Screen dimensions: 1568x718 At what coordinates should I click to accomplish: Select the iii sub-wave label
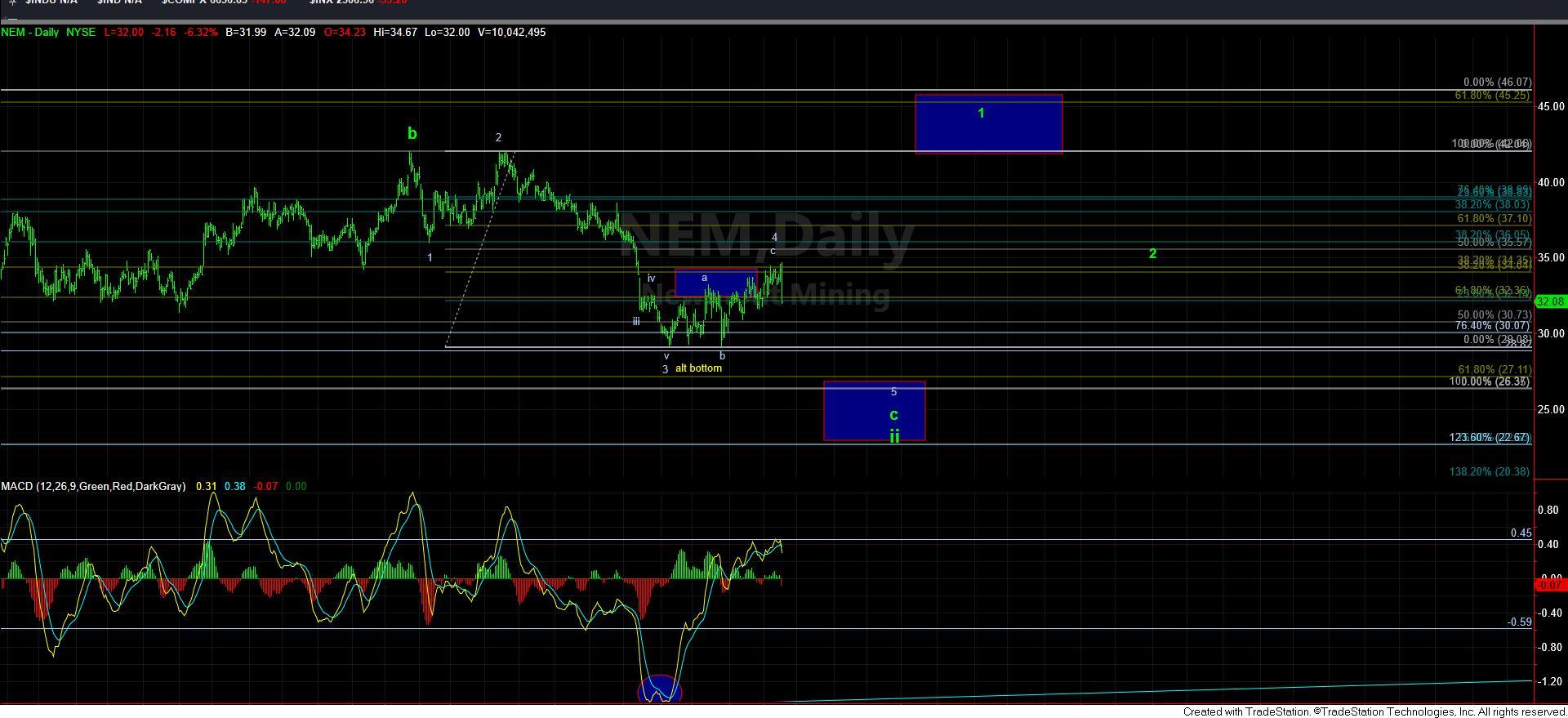coord(635,322)
